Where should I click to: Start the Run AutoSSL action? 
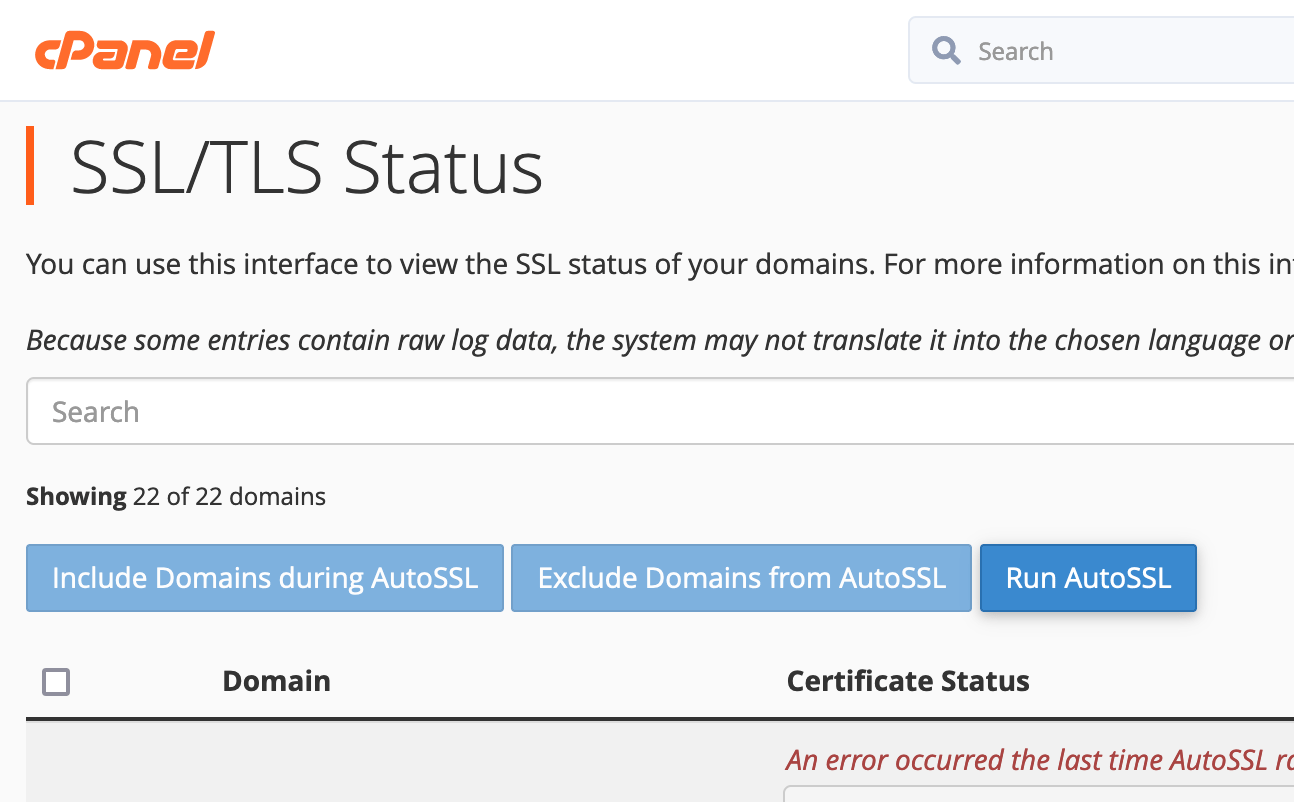coord(1088,578)
